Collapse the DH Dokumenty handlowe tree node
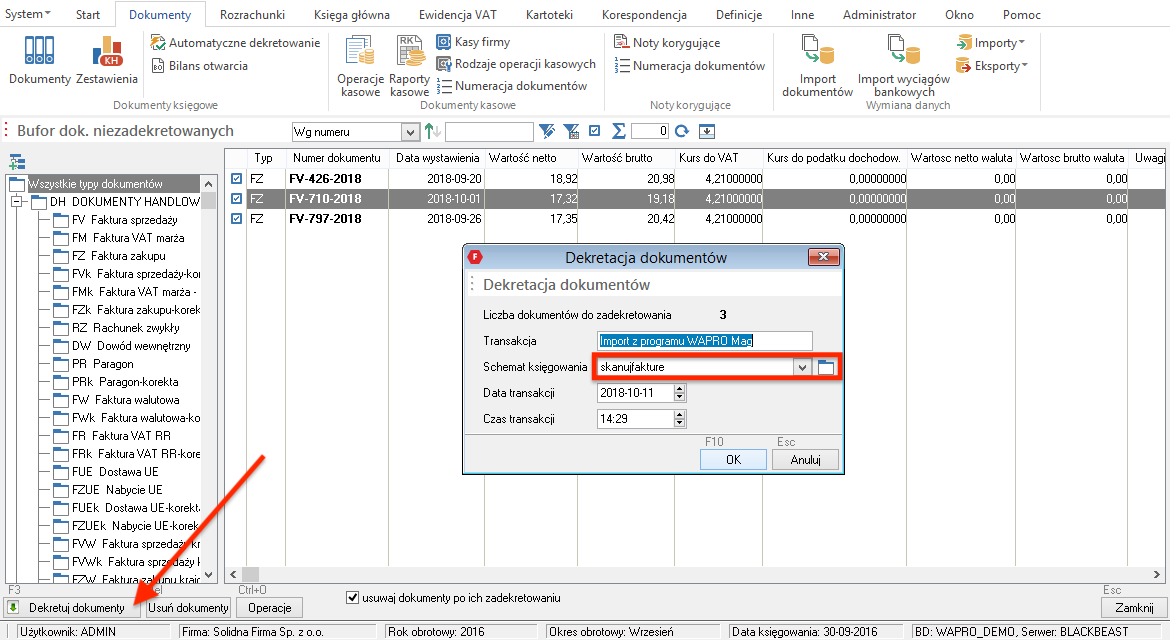1170x640 pixels. [x=17, y=202]
